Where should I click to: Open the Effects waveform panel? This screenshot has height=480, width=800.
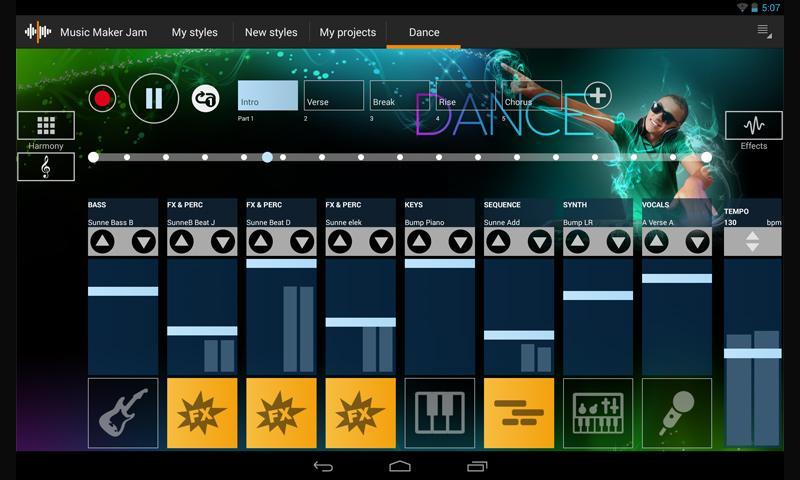[754, 125]
